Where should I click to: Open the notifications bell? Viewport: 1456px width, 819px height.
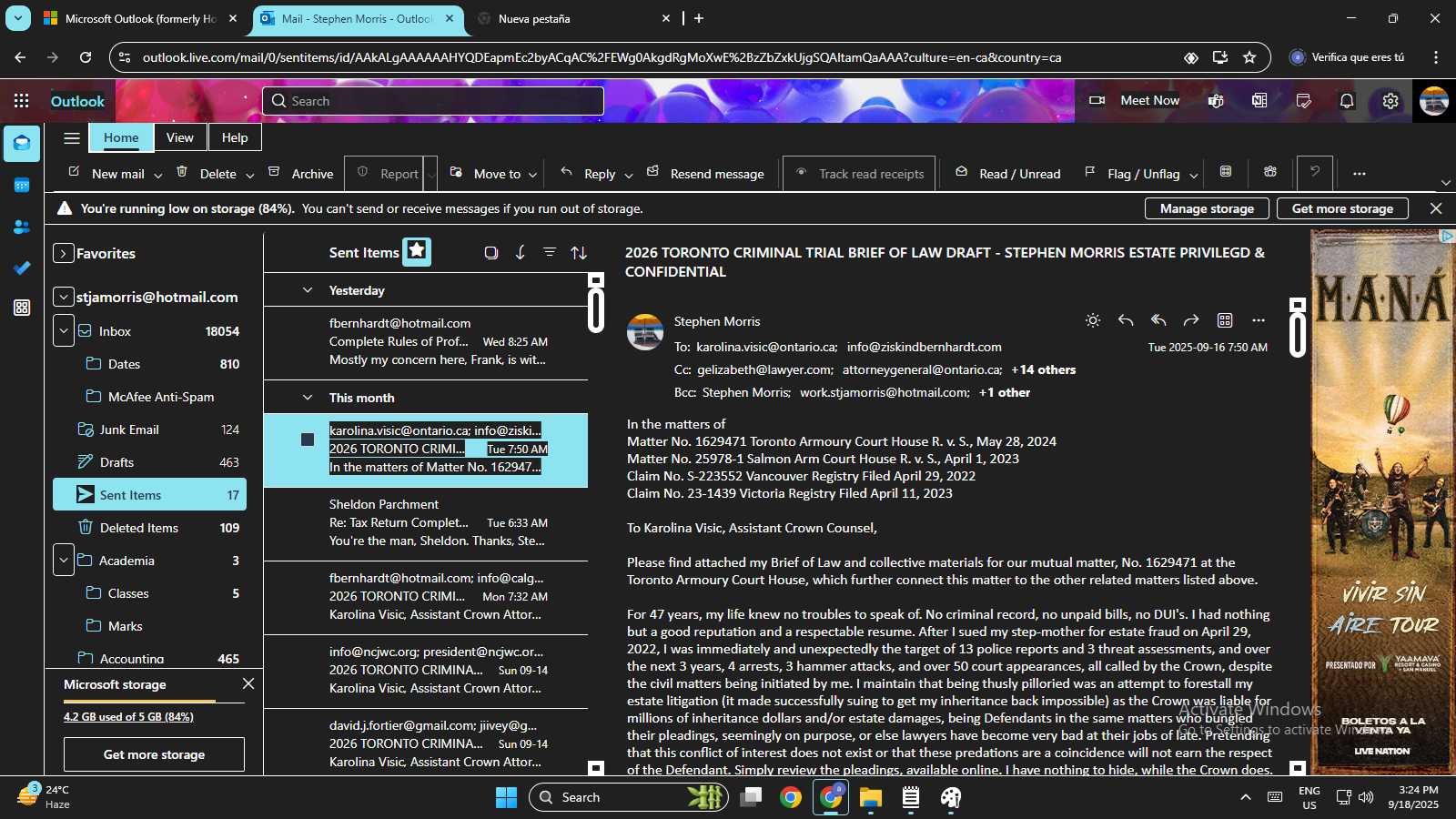[1347, 101]
